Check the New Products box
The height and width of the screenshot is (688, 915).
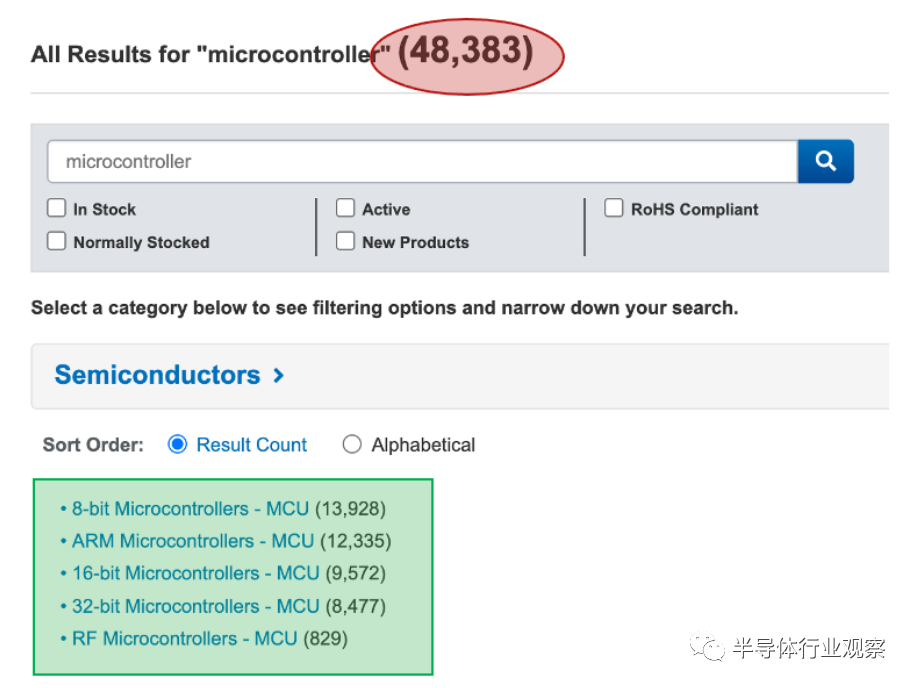coord(345,242)
